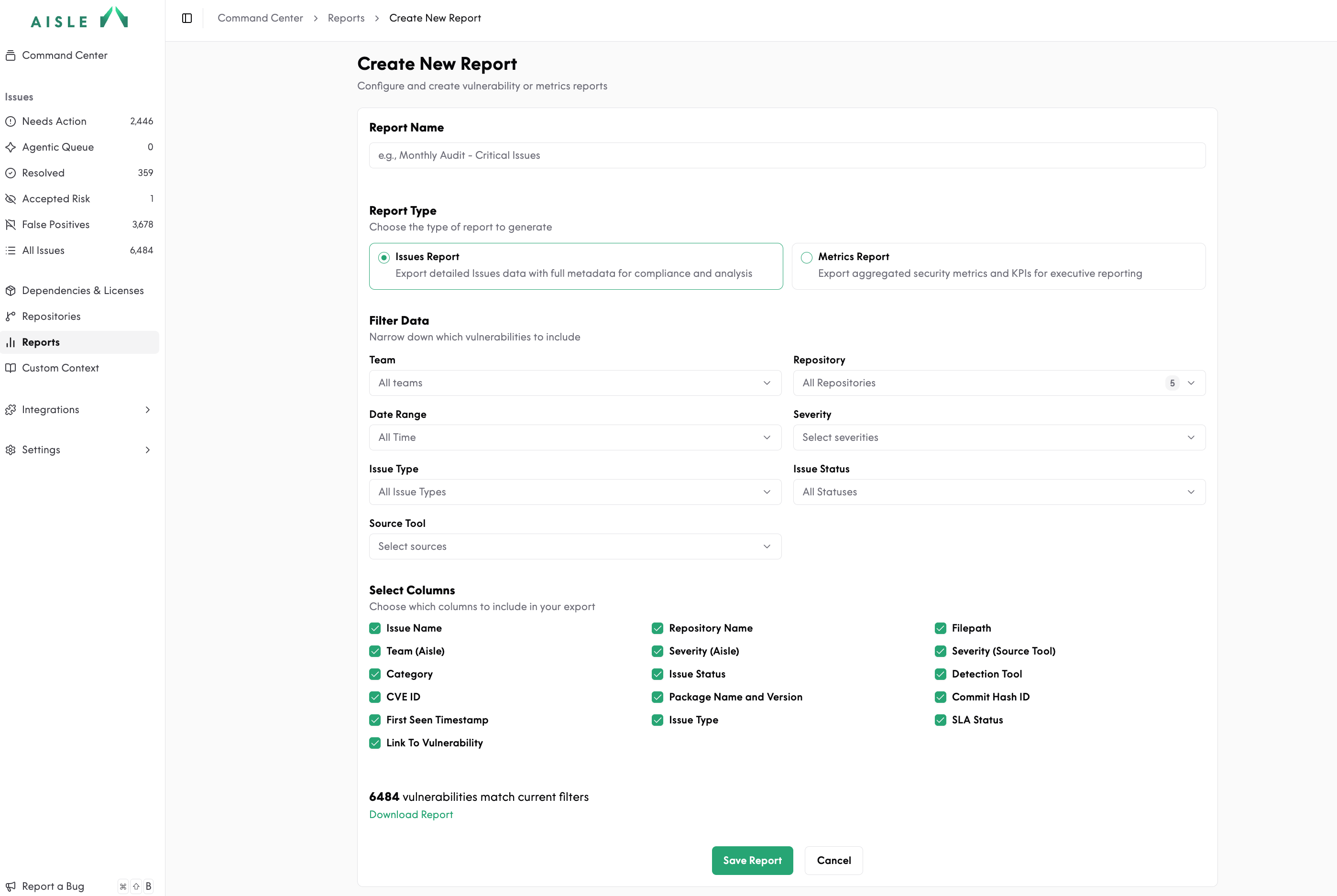This screenshot has width=1337, height=896.
Task: Click the Report Name input field
Action: pyautogui.click(x=787, y=155)
